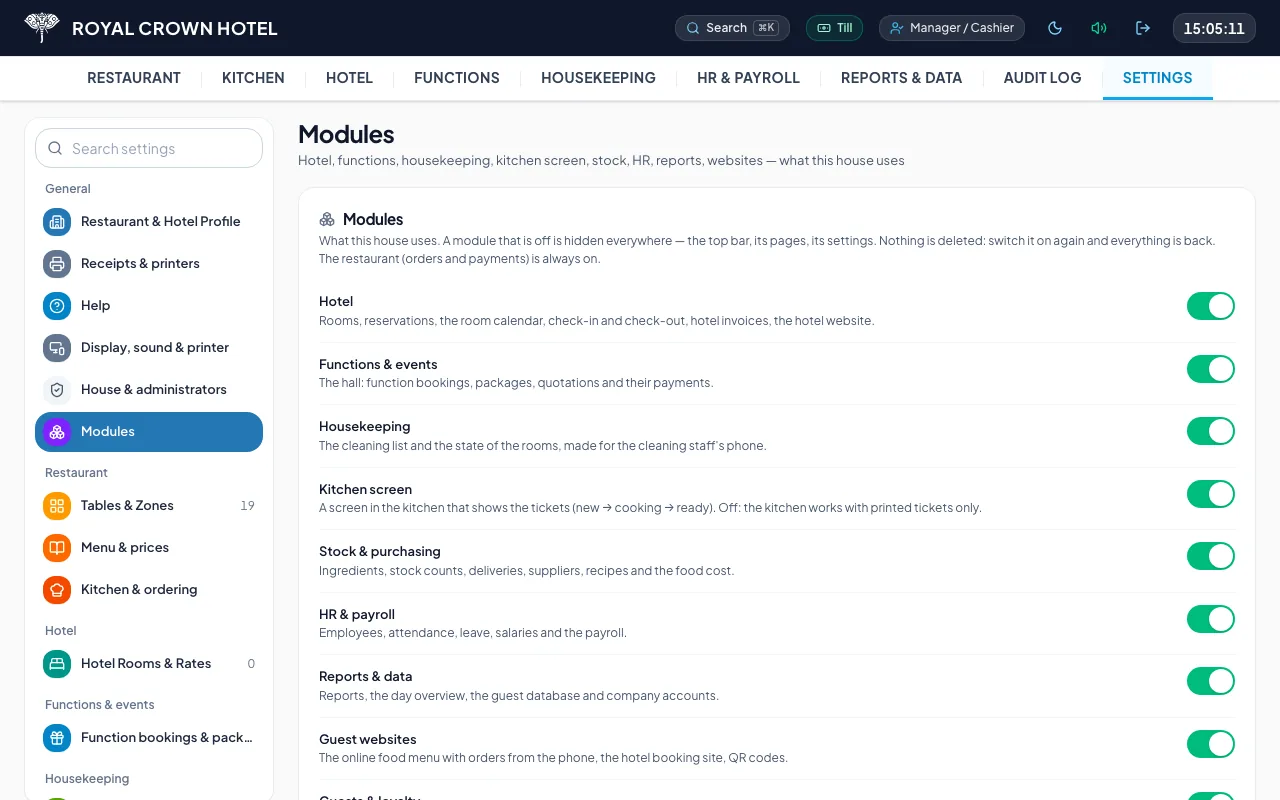Switch off Stock & purchasing module
The width and height of the screenshot is (1280, 800).
pos(1211,556)
